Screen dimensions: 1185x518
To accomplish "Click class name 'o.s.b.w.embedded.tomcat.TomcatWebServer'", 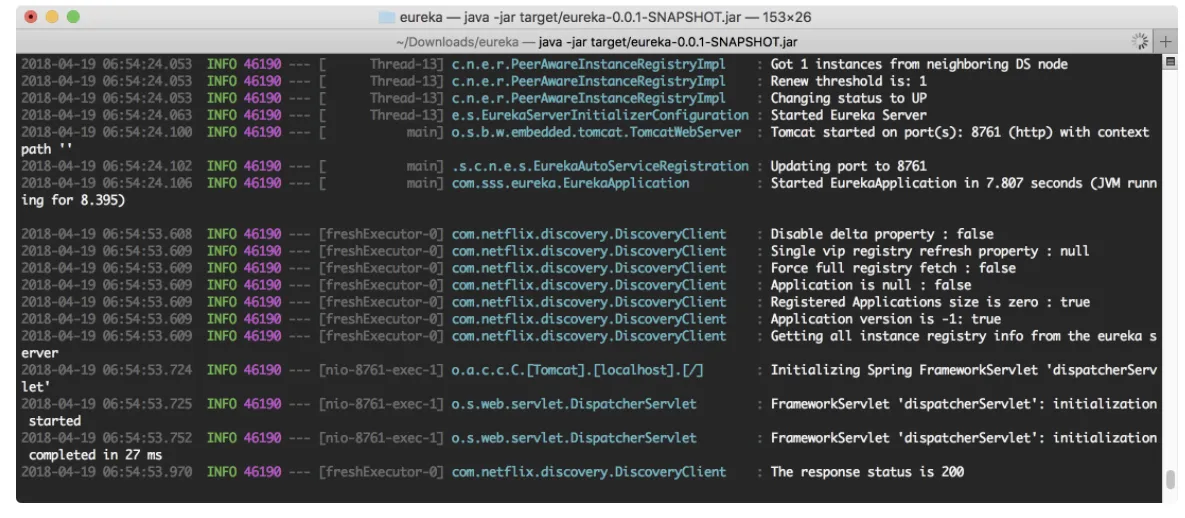I will click(596, 132).
